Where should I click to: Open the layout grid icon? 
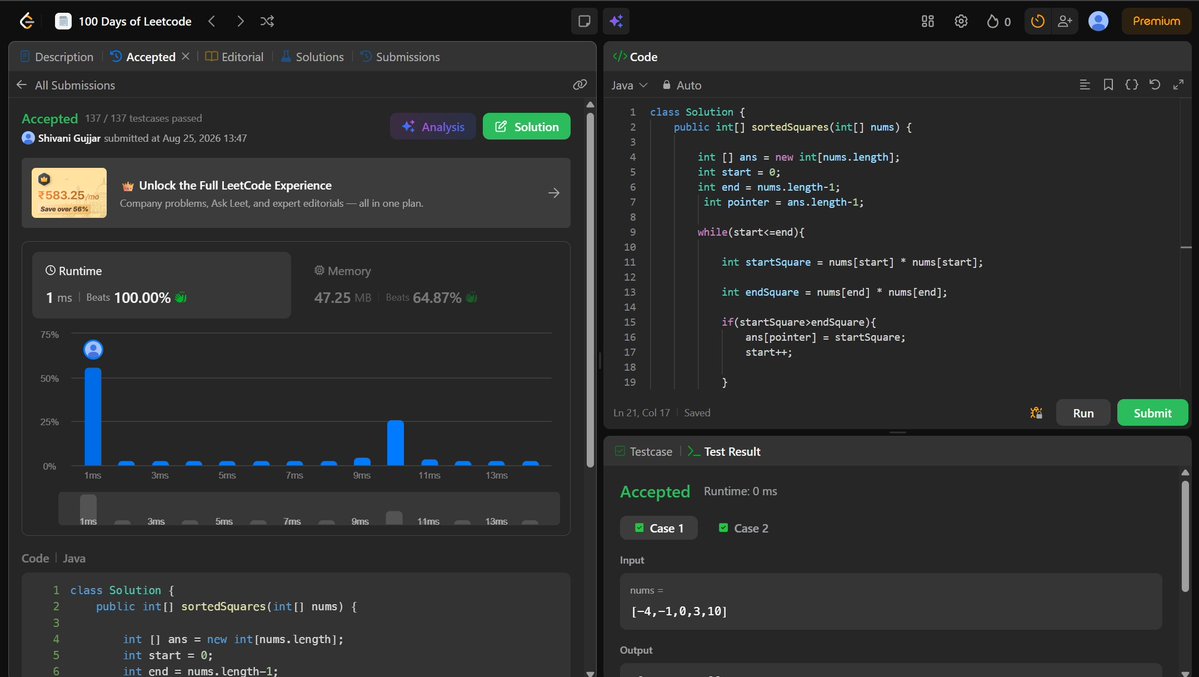pyautogui.click(x=928, y=21)
